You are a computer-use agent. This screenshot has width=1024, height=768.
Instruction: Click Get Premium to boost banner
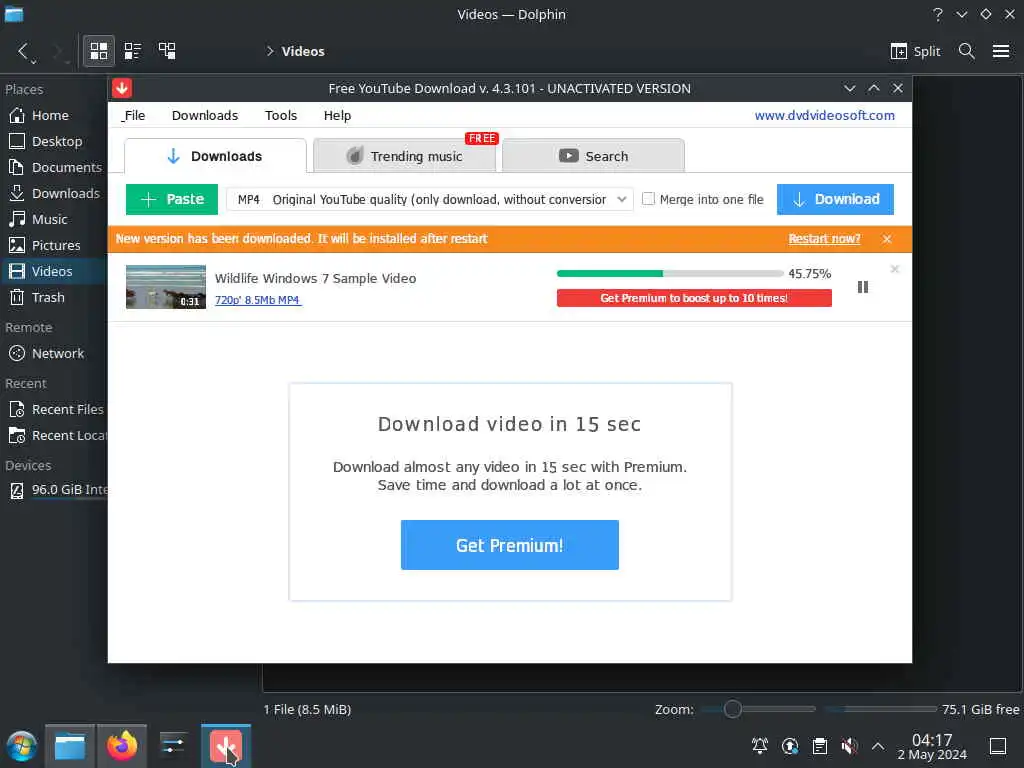[x=694, y=298]
